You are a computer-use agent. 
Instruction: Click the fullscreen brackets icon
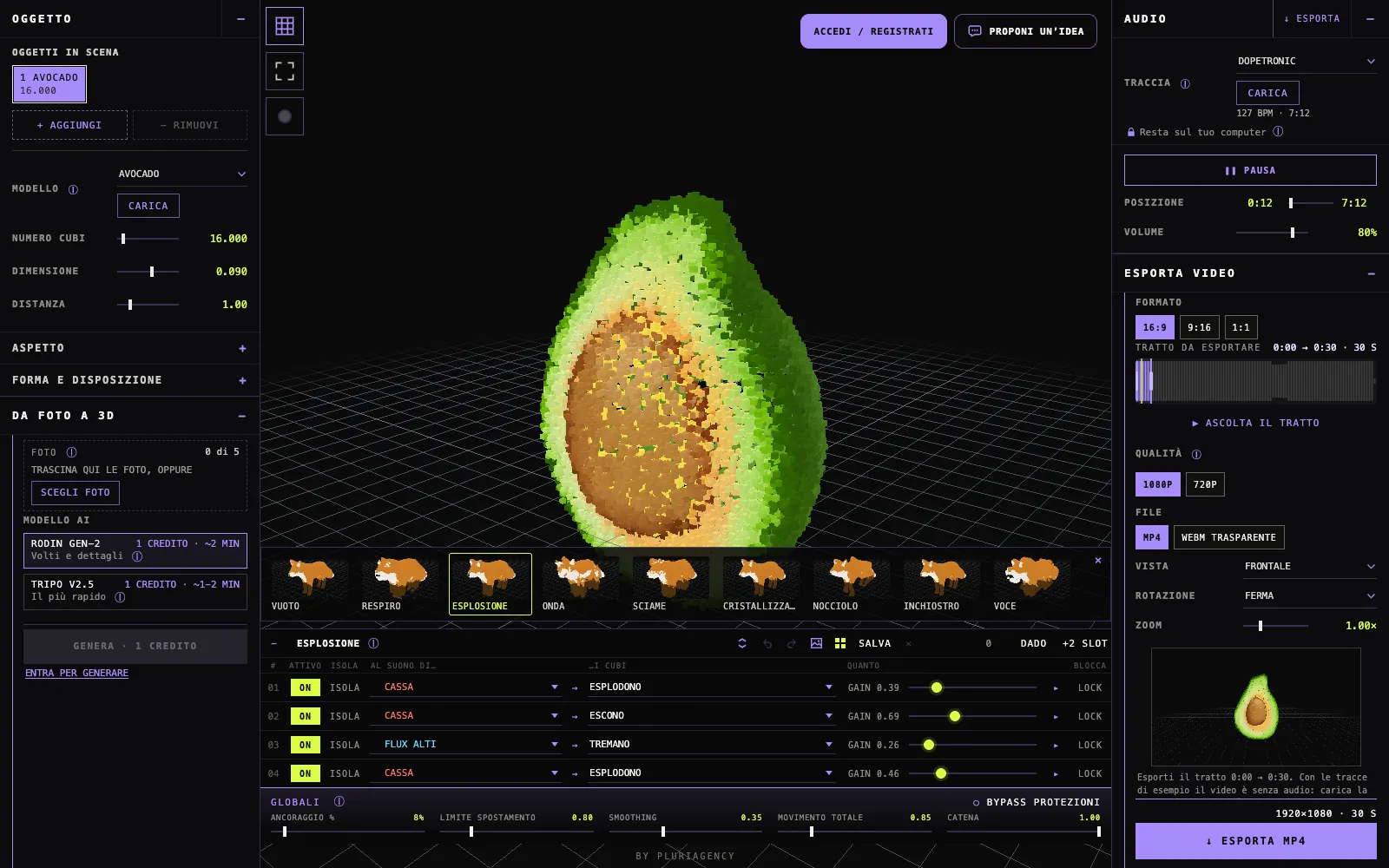[285, 71]
